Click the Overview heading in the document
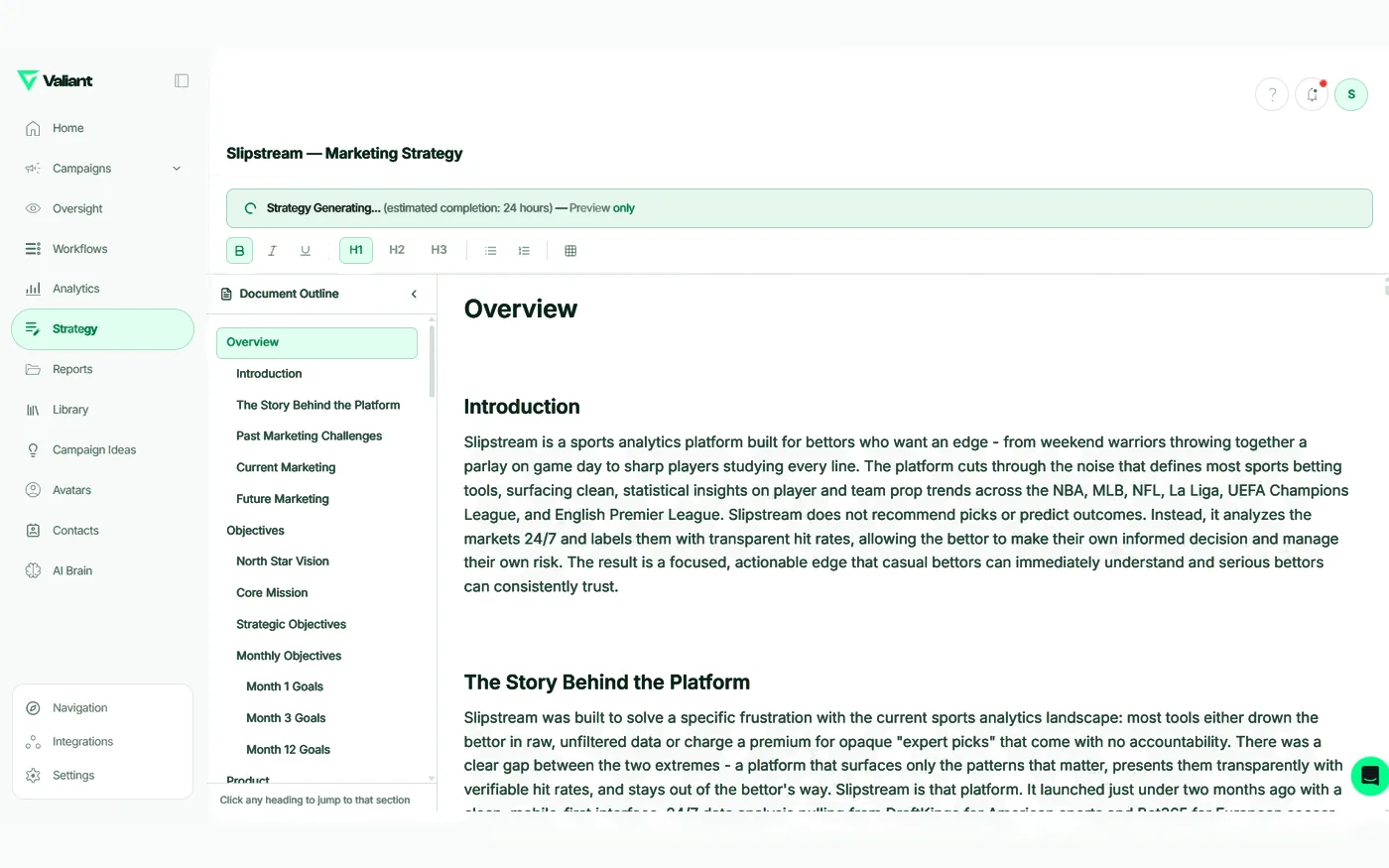 (520, 310)
